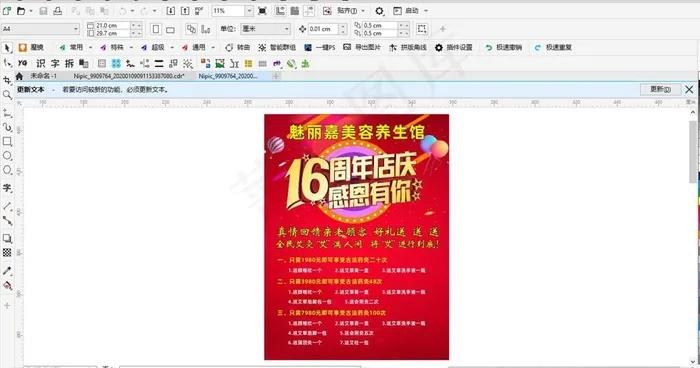The width and height of the screenshot is (700, 368).
Task: Click the add-tools plus at toolbox bottom
Action: tap(7, 305)
